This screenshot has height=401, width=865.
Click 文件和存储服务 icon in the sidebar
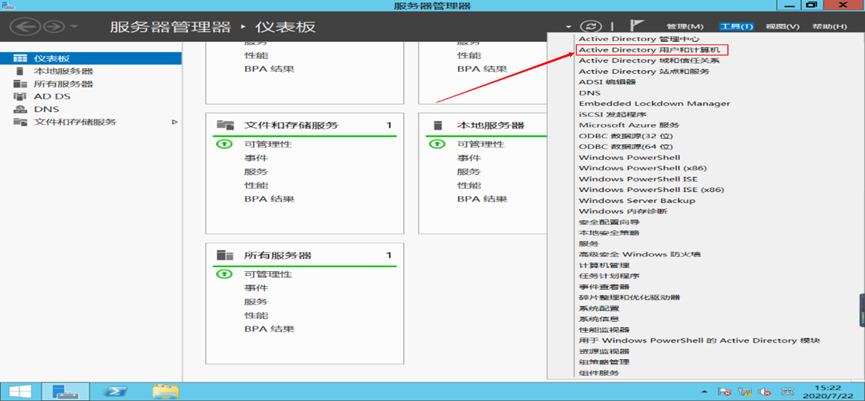[20, 122]
